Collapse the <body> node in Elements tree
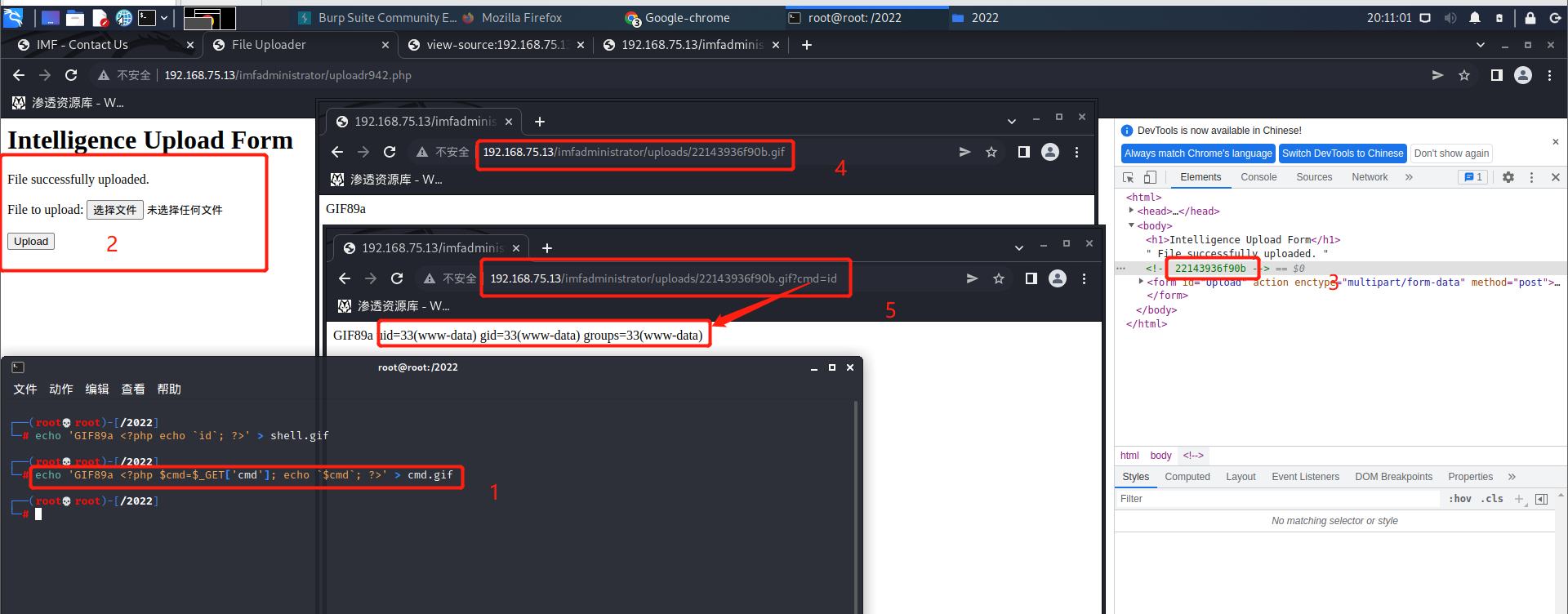Viewport: 1568px width, 614px height. click(x=1131, y=225)
